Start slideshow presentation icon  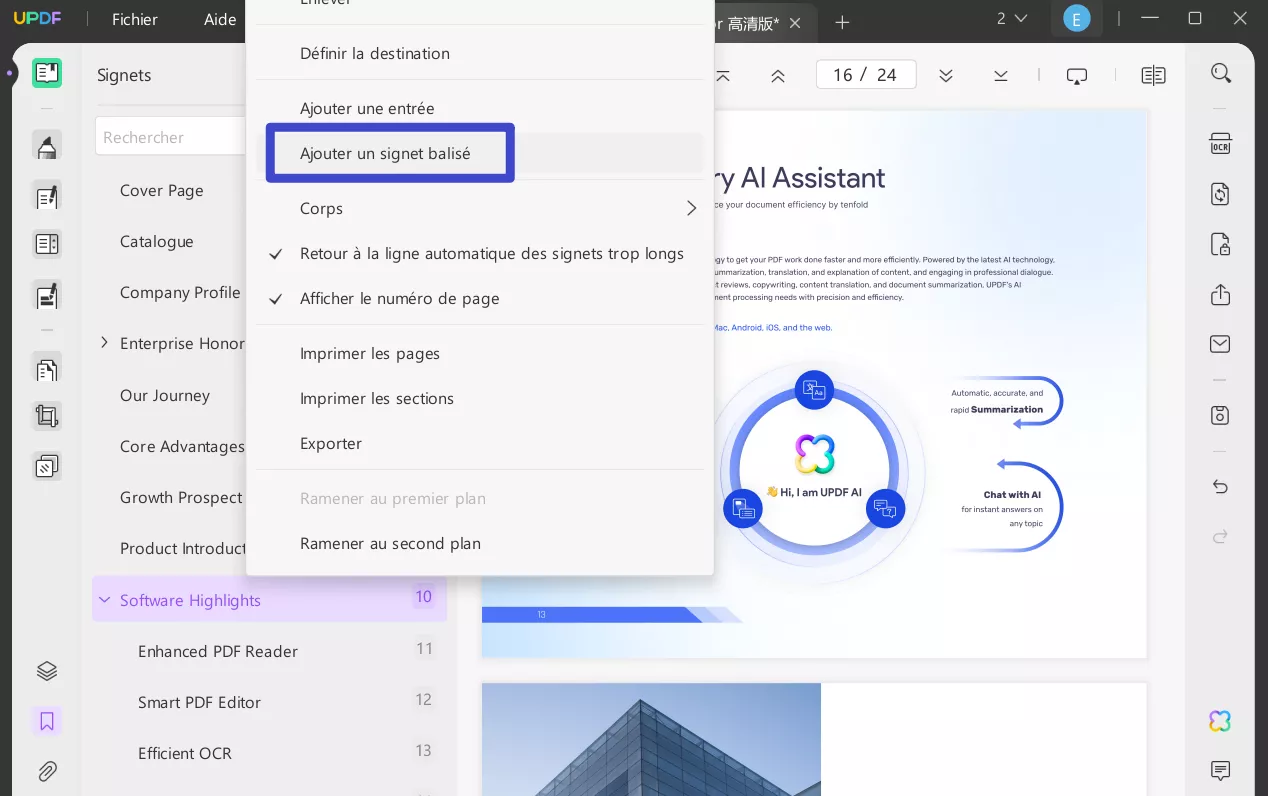tap(1077, 75)
